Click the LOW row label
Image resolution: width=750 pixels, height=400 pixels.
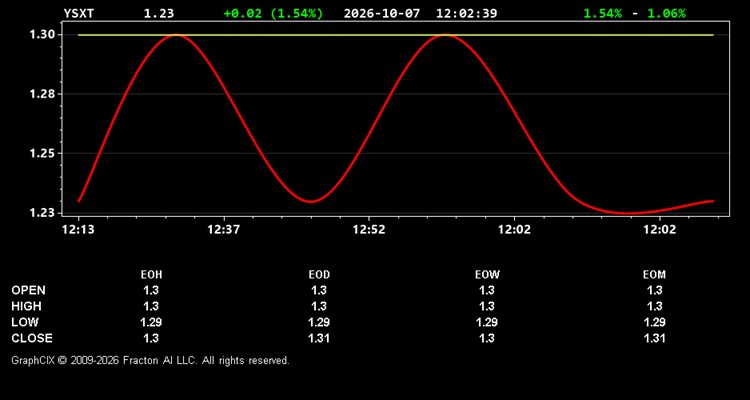(25, 322)
